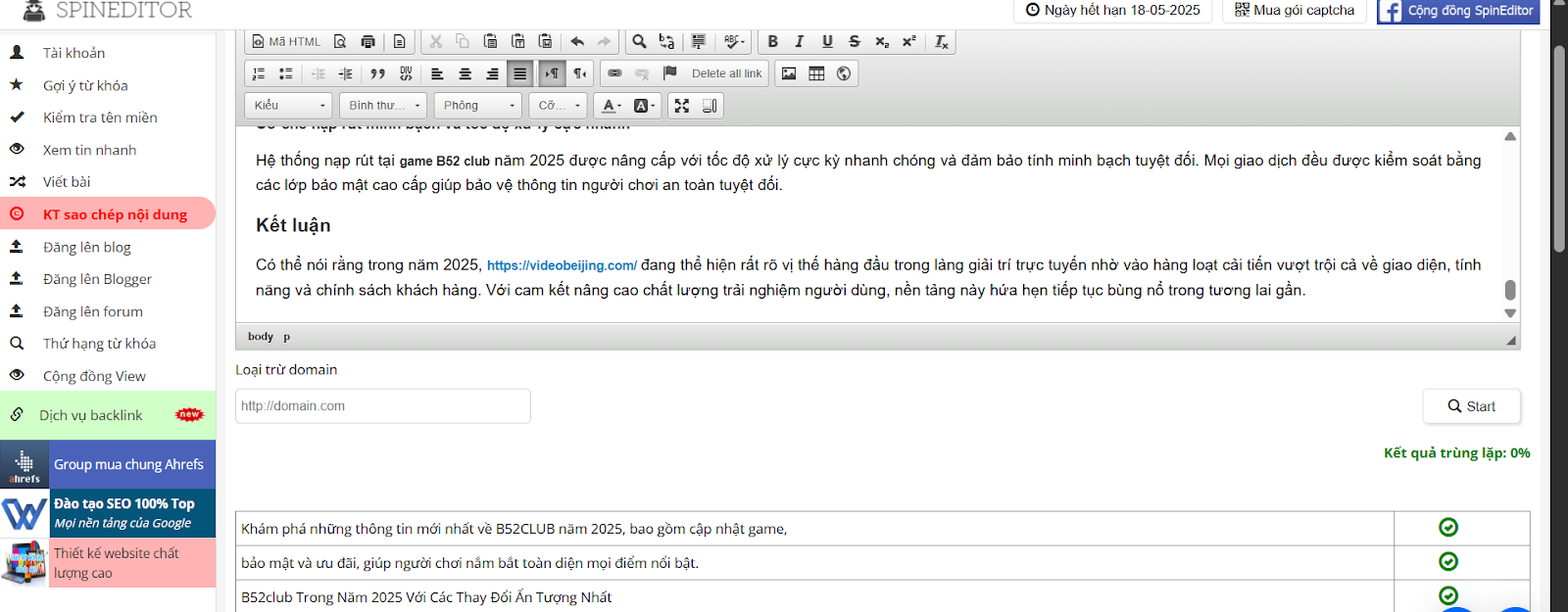1568x612 pixels.
Task: Open the Phông font dropdown
Action: (x=477, y=106)
